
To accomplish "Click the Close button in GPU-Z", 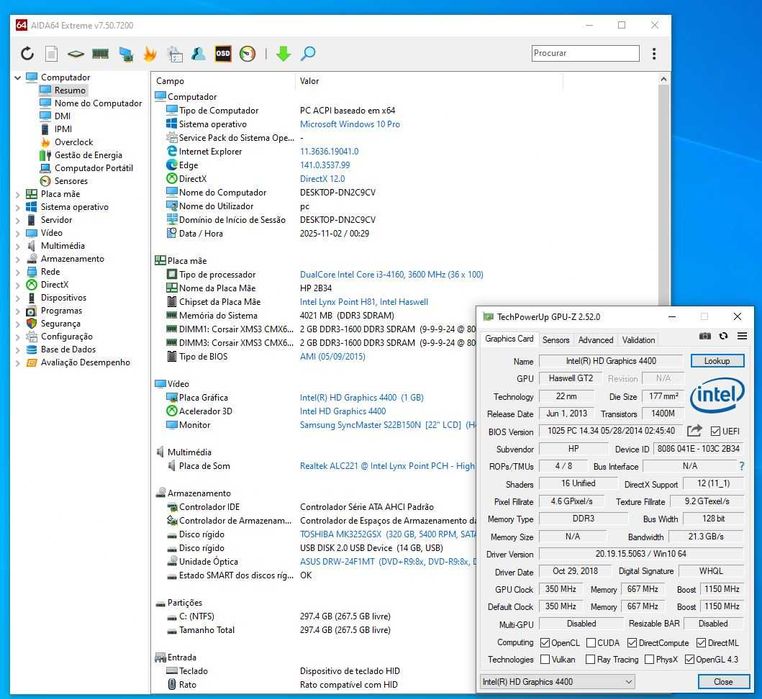I will (723, 682).
